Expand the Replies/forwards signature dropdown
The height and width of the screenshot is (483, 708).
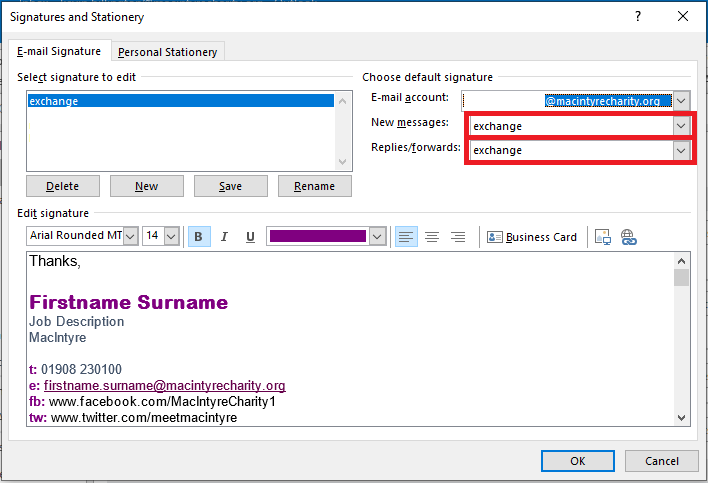(681, 150)
